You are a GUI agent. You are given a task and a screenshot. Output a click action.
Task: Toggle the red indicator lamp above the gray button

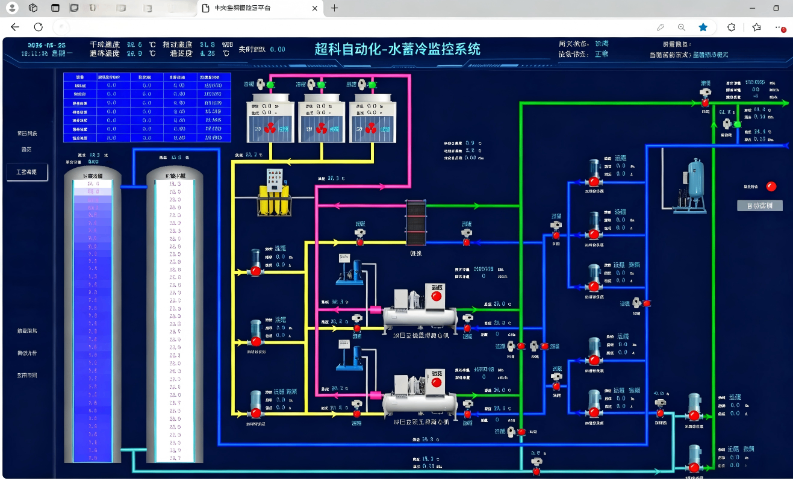771,186
